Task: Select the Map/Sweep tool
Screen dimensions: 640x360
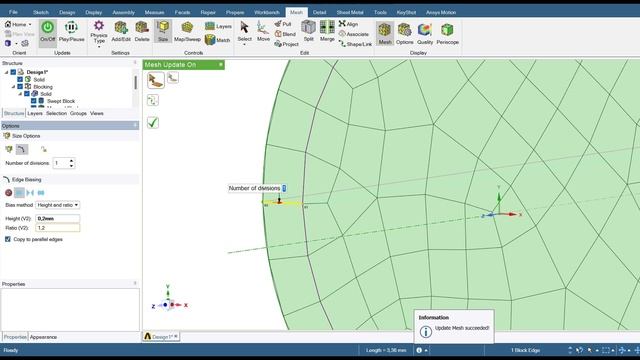Action: (x=187, y=31)
